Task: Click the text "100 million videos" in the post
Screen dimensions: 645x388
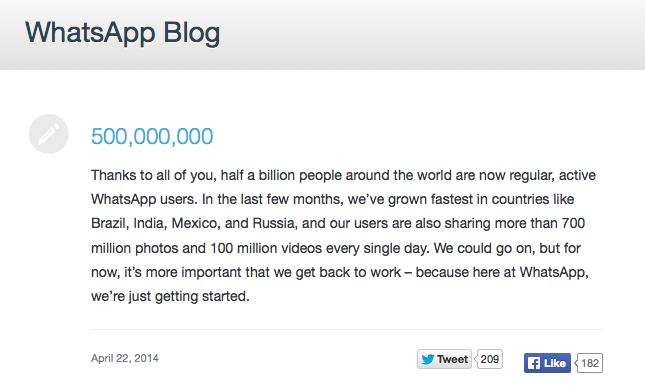Action: click(266, 248)
